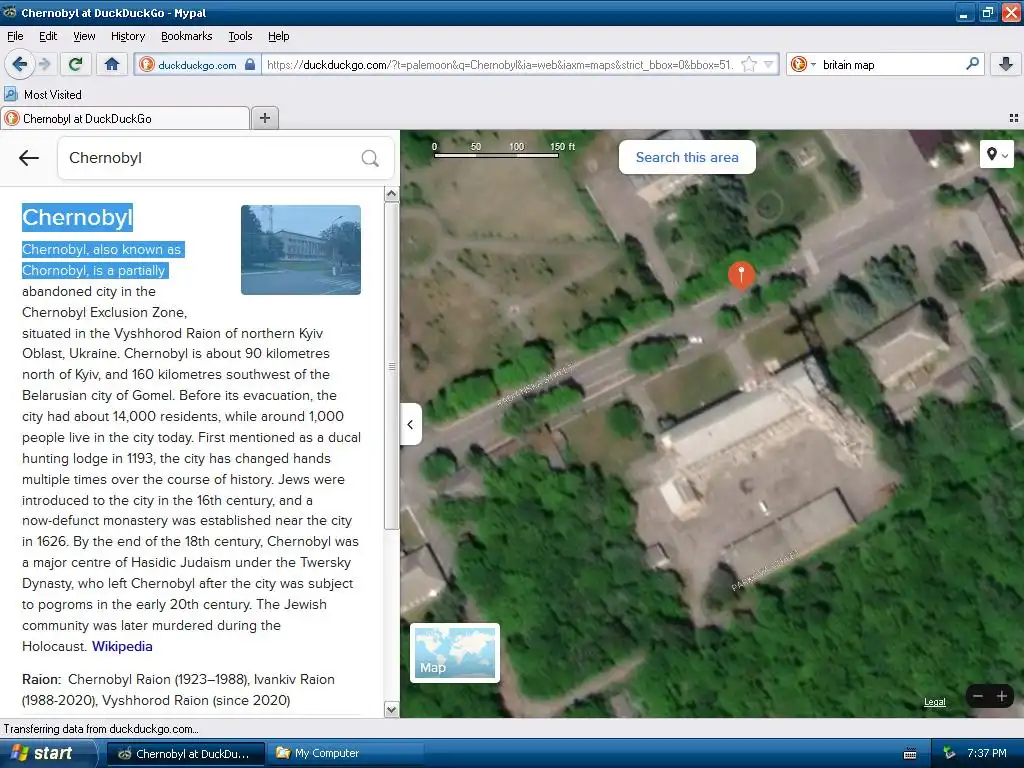Click the DuckDuckGo site identity icon
Viewport: 1024px width, 768px height.
point(147,65)
